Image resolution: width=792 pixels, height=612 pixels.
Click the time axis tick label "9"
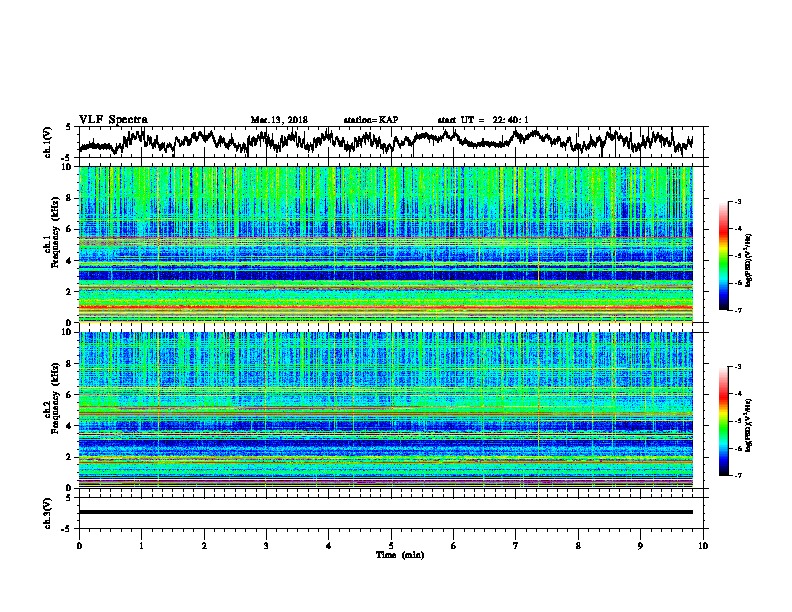(x=640, y=546)
